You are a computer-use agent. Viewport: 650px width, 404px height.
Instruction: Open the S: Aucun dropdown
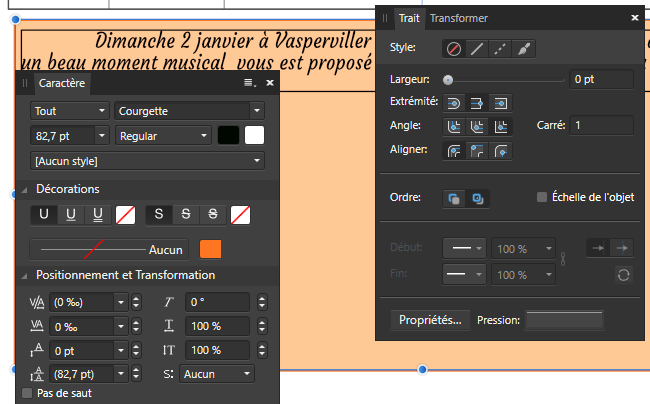tap(217, 374)
